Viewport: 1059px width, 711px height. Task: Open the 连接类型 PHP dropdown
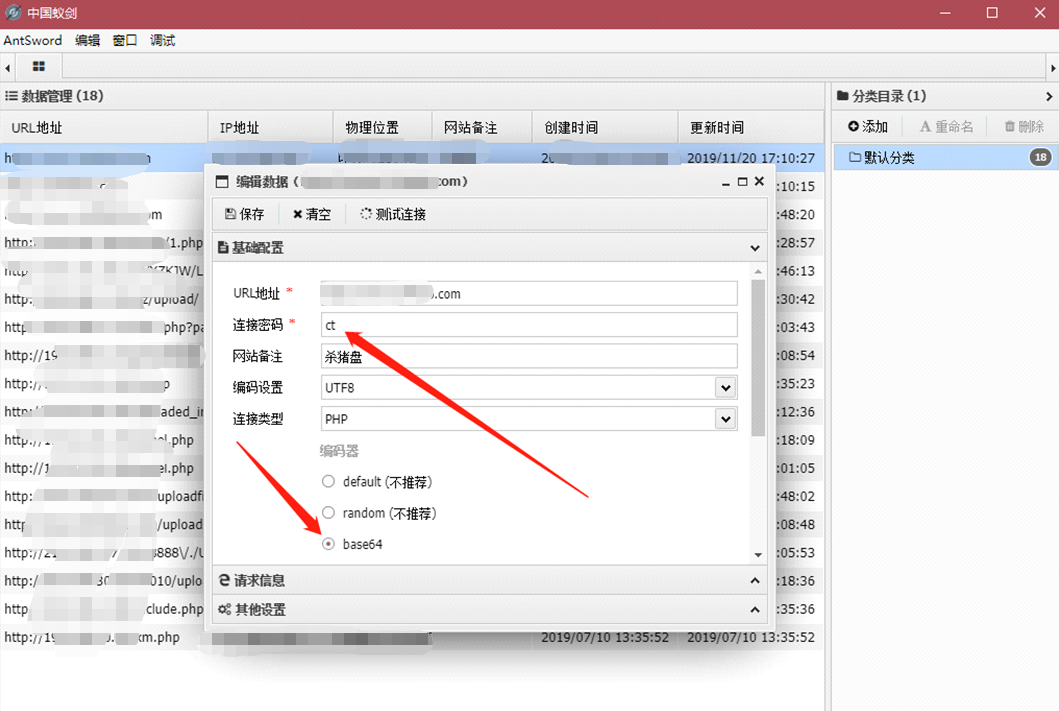pos(725,419)
